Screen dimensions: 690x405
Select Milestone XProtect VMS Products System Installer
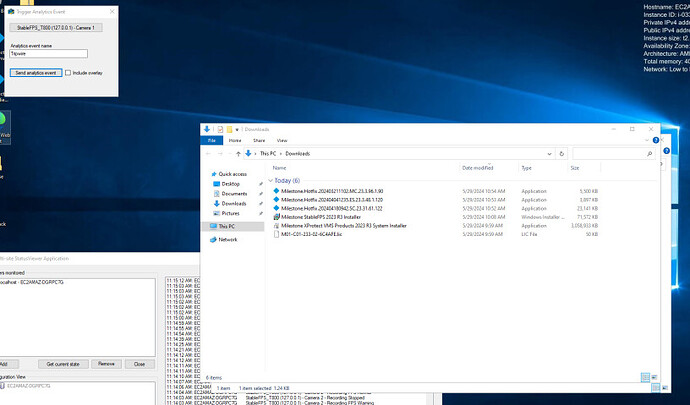[344, 225]
